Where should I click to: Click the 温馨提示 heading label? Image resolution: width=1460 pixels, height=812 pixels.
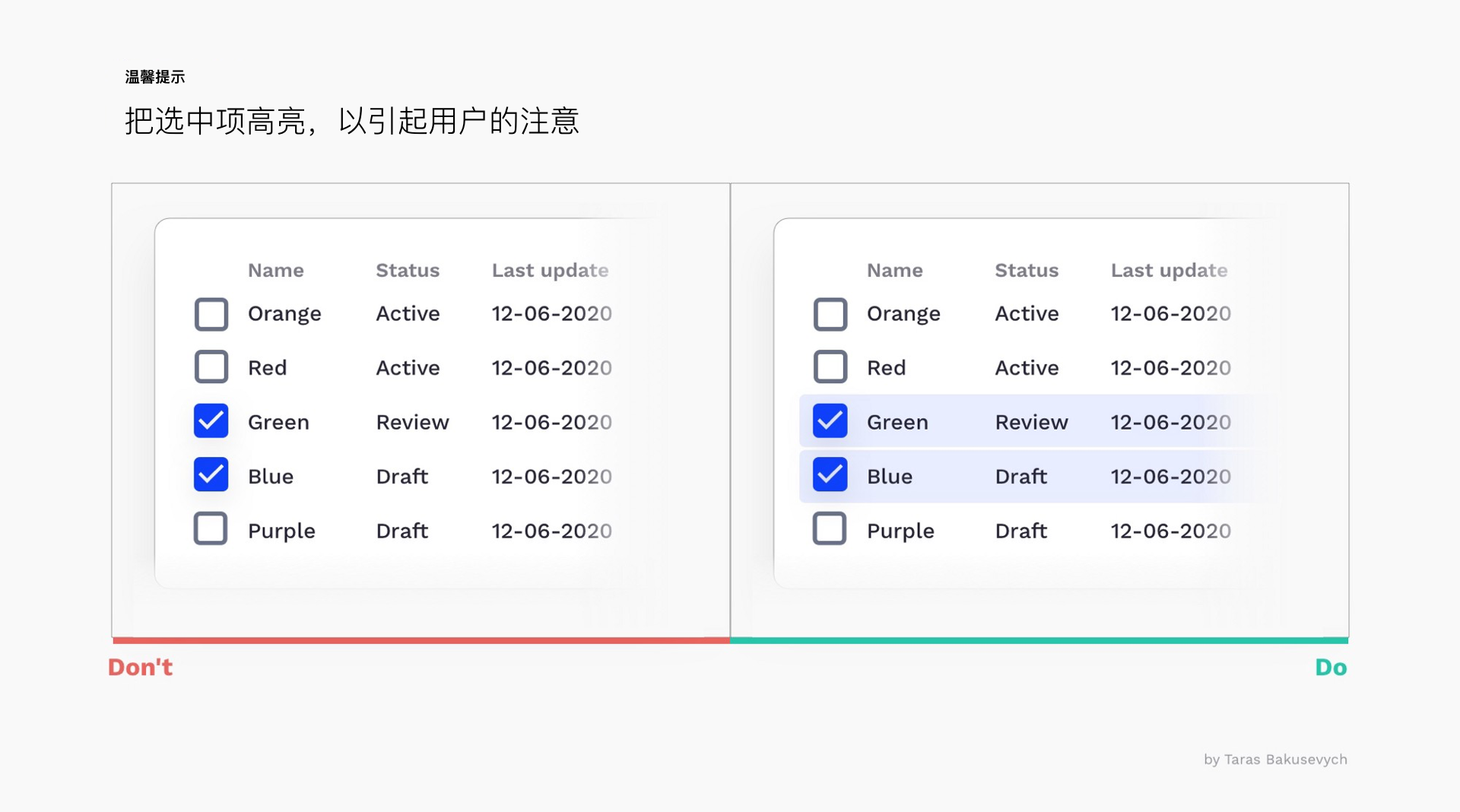point(155,77)
